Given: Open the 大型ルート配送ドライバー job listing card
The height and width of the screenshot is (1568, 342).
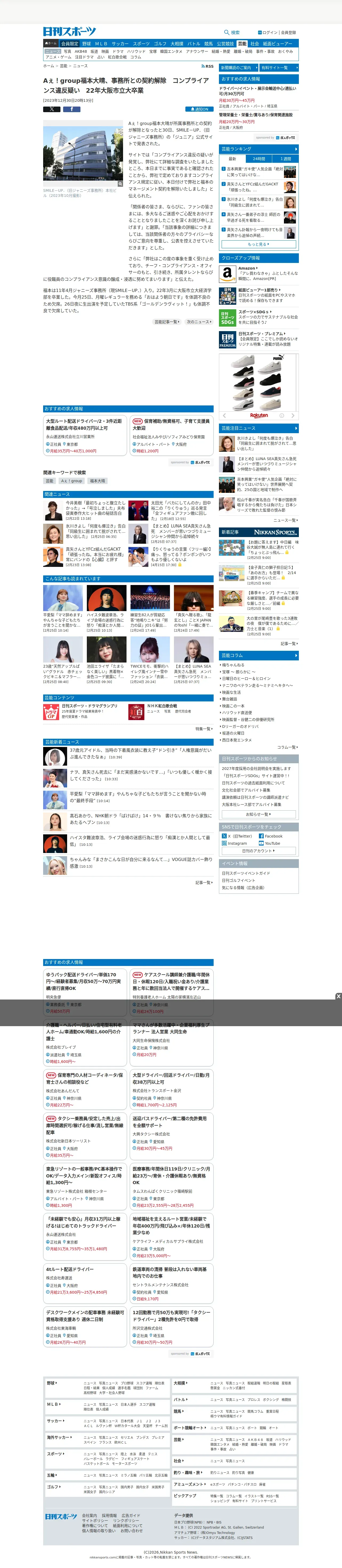Looking at the screenshot, I should 85,436.
